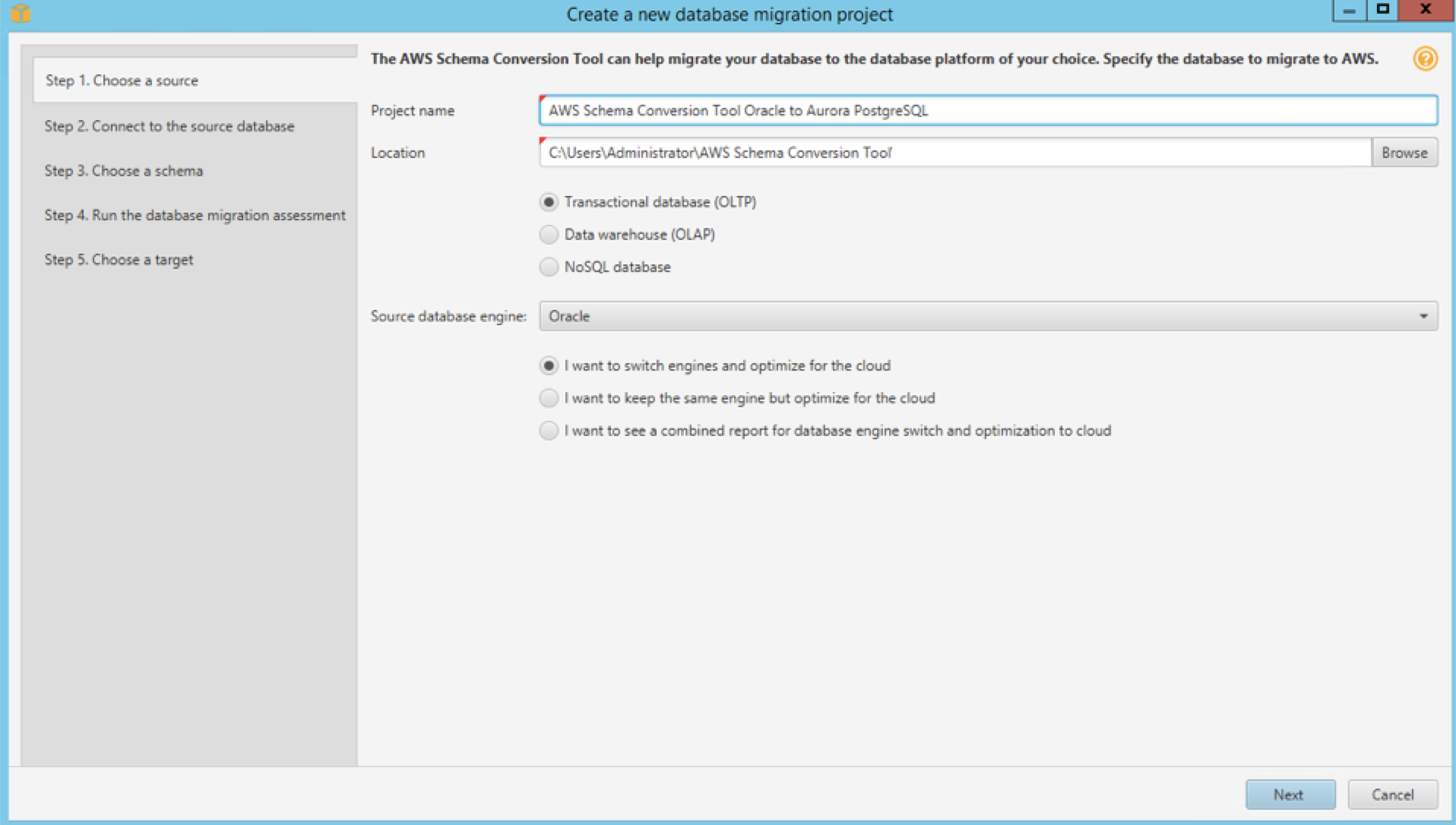Go to Step 1. Choose a source
1456x825 pixels.
coord(195,81)
